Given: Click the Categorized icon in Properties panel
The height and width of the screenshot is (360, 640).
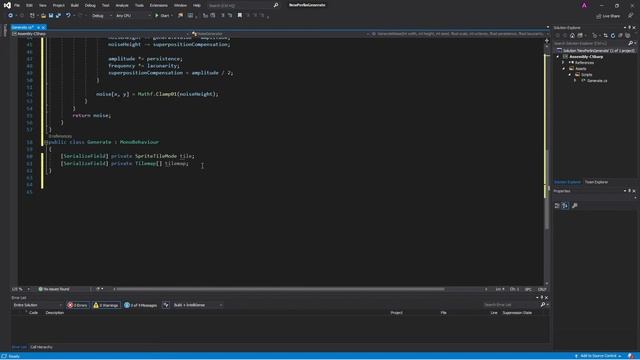Looking at the screenshot, I should point(557,206).
